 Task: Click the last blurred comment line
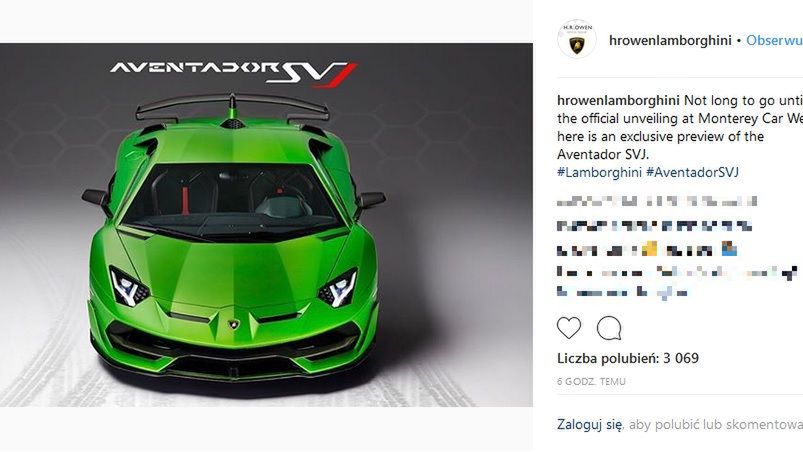pos(622,293)
